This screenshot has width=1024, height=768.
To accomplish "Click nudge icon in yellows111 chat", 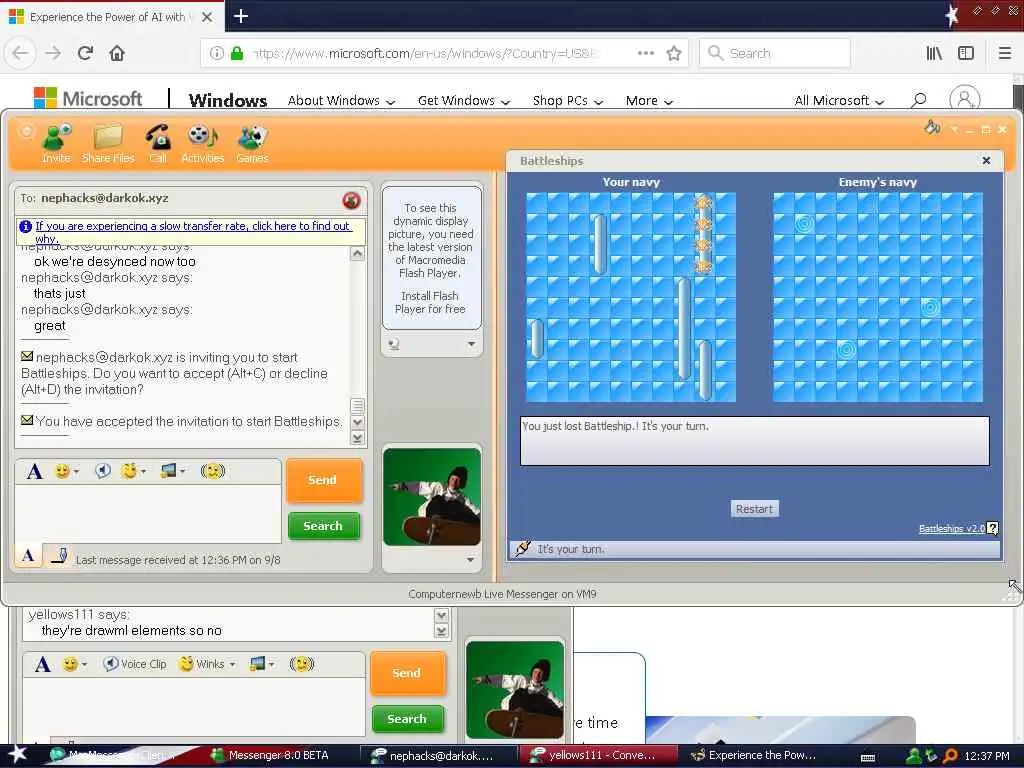I will tap(302, 664).
